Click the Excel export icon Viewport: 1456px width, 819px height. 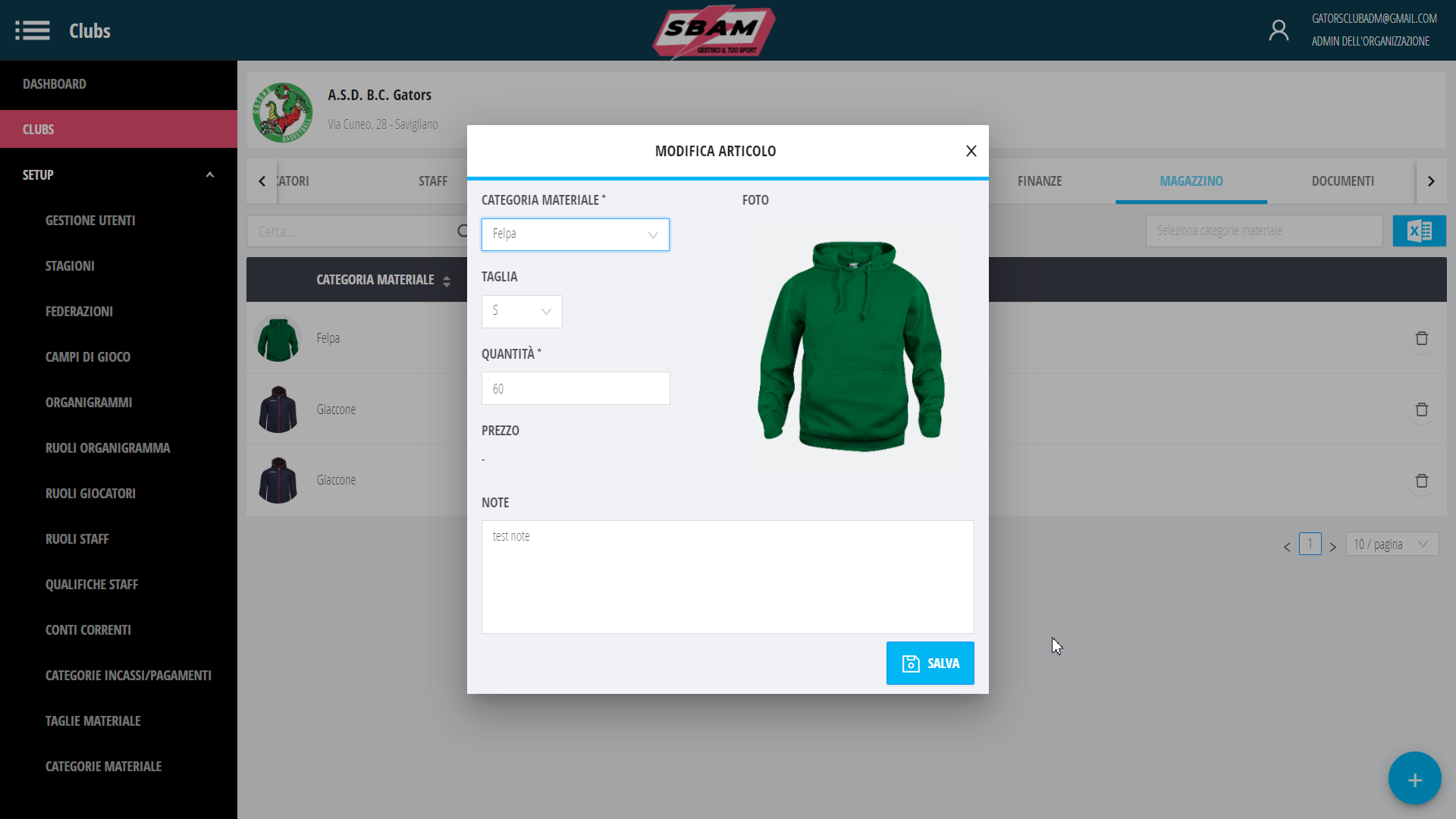point(1419,231)
